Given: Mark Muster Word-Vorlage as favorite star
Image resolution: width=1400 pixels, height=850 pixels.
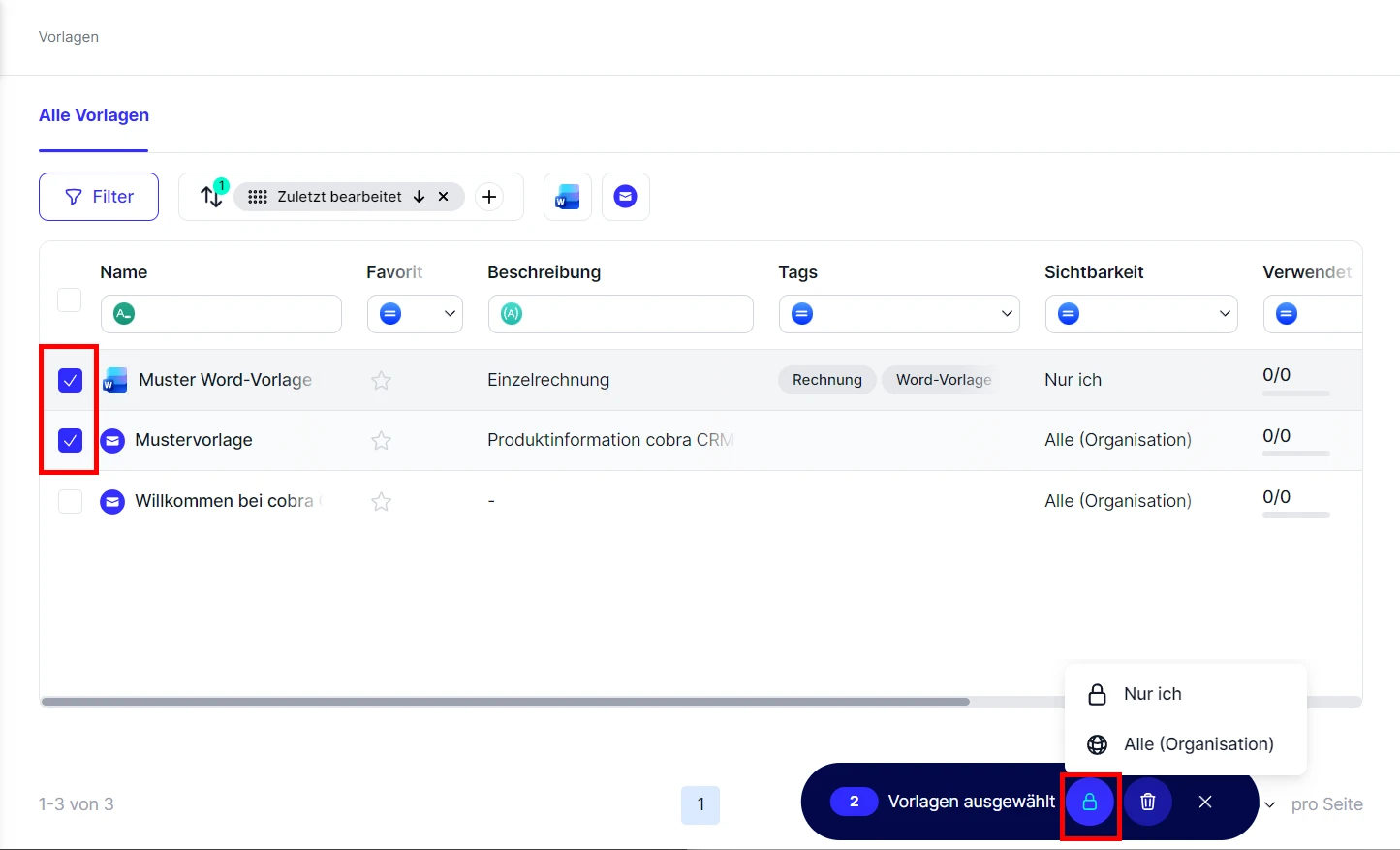Looking at the screenshot, I should tap(382, 381).
